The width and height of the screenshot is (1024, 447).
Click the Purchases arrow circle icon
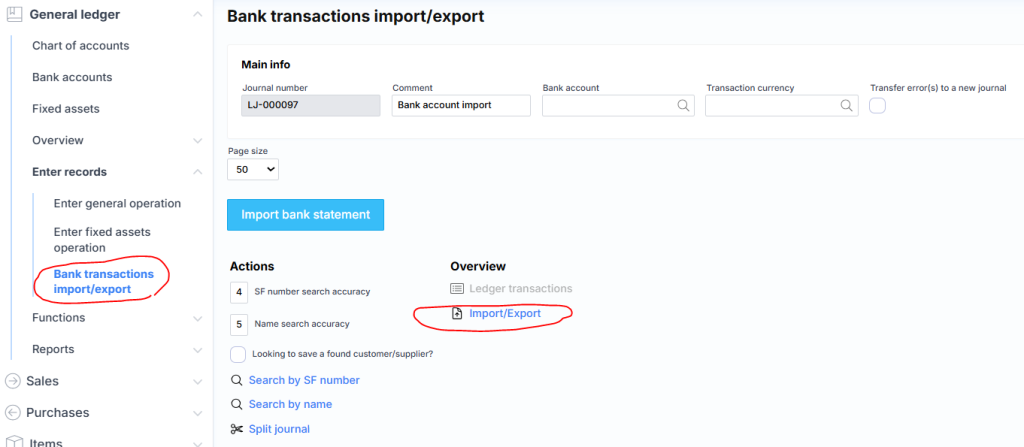(13, 413)
